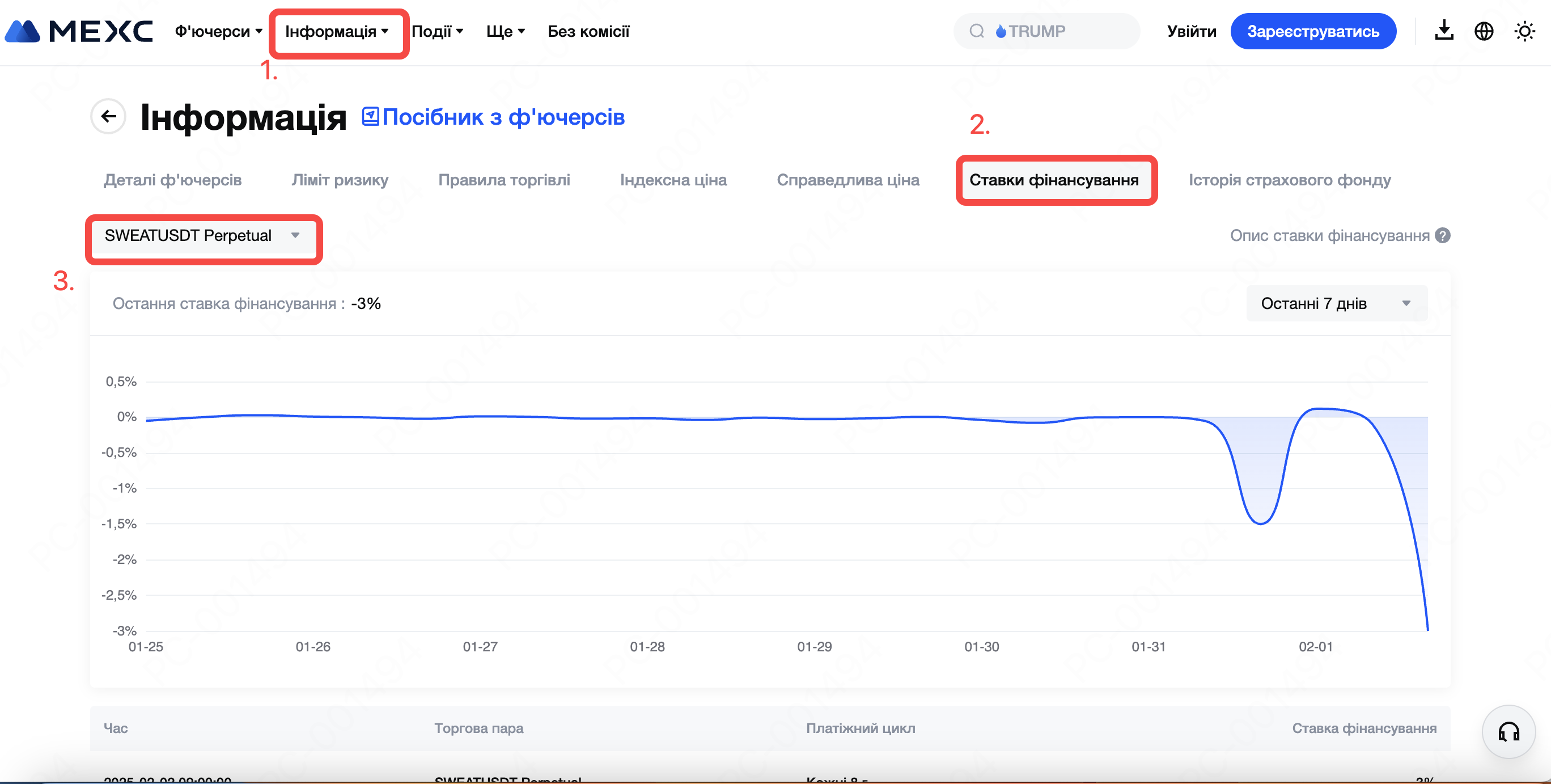Switch to Ставки фінансування tab
Image resolution: width=1551 pixels, height=784 pixels.
(1054, 180)
